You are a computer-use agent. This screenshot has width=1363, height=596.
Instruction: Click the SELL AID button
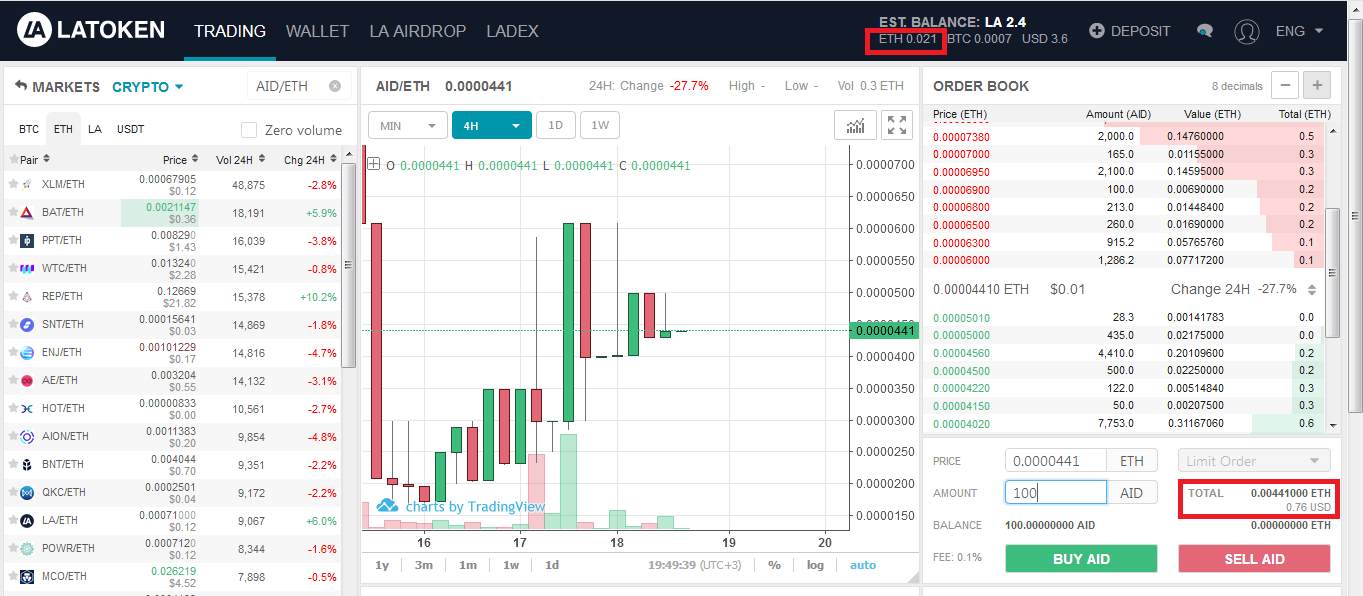[x=1254, y=559]
